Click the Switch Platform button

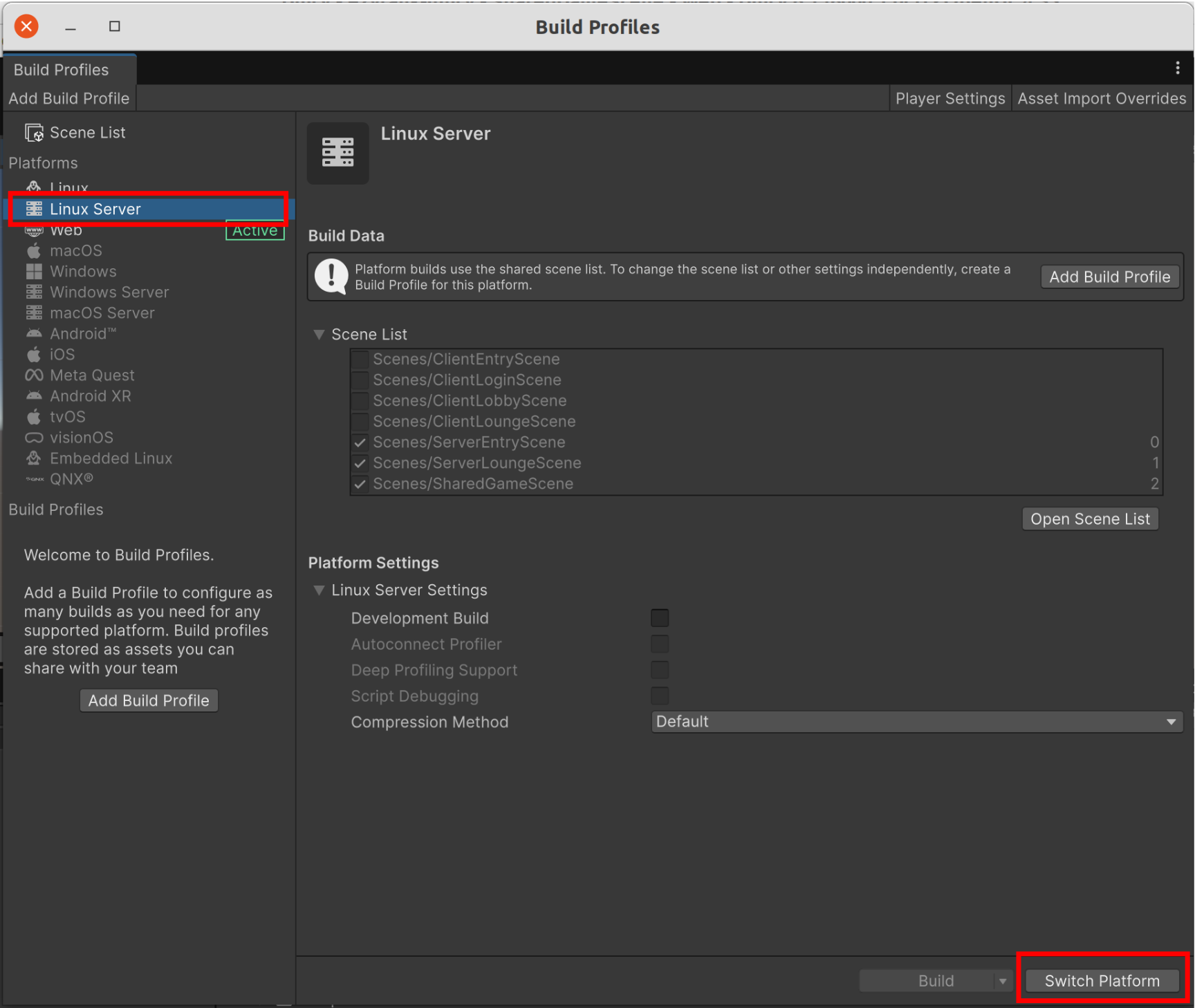coord(1102,980)
